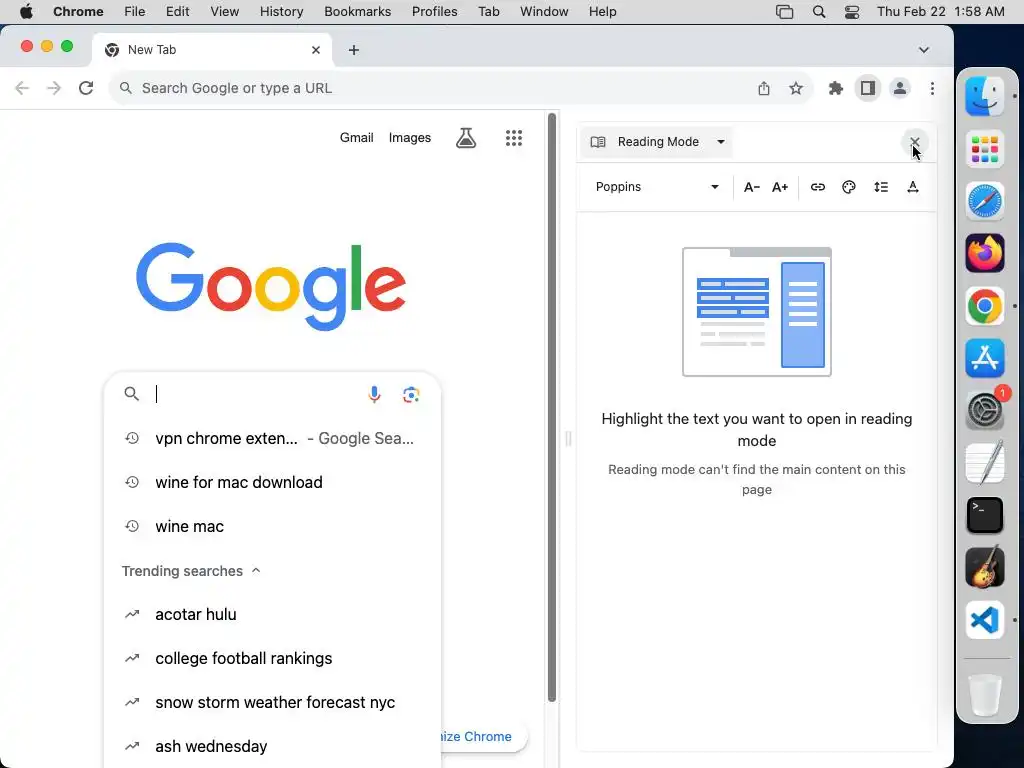
Task: Decrease reading mode font size
Action: coord(752,187)
